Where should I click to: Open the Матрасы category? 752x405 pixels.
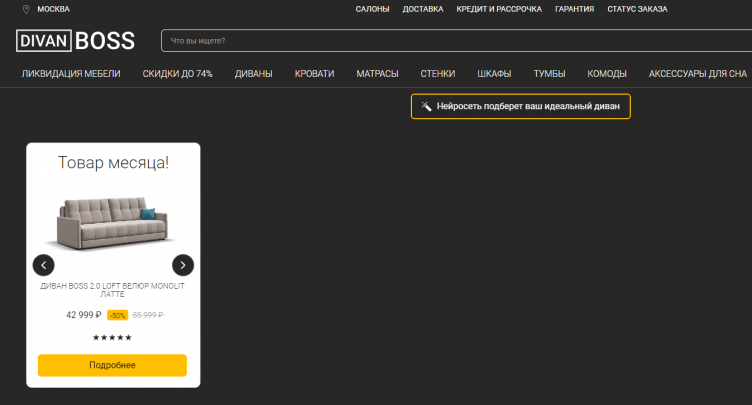(x=377, y=74)
